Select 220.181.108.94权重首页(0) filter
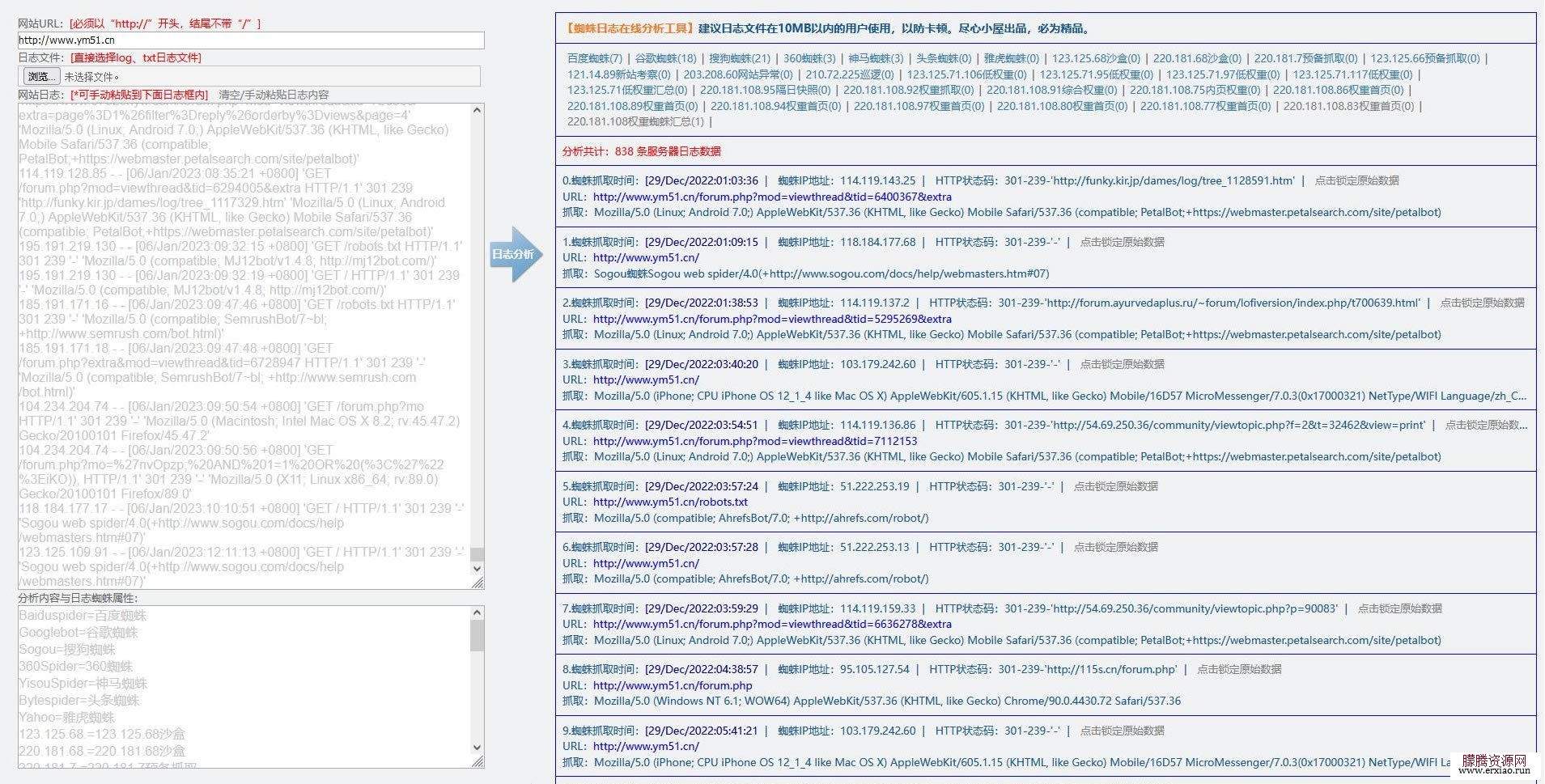 776,106
